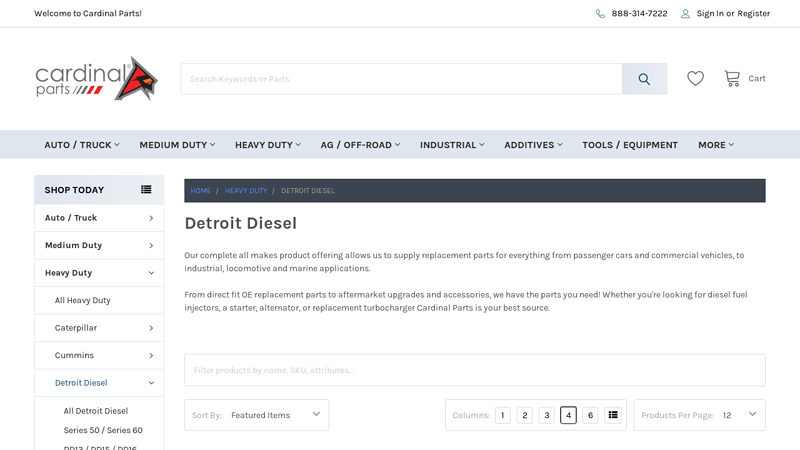Image resolution: width=800 pixels, height=450 pixels.
Task: Open the Cart text link
Action: pos(757,78)
